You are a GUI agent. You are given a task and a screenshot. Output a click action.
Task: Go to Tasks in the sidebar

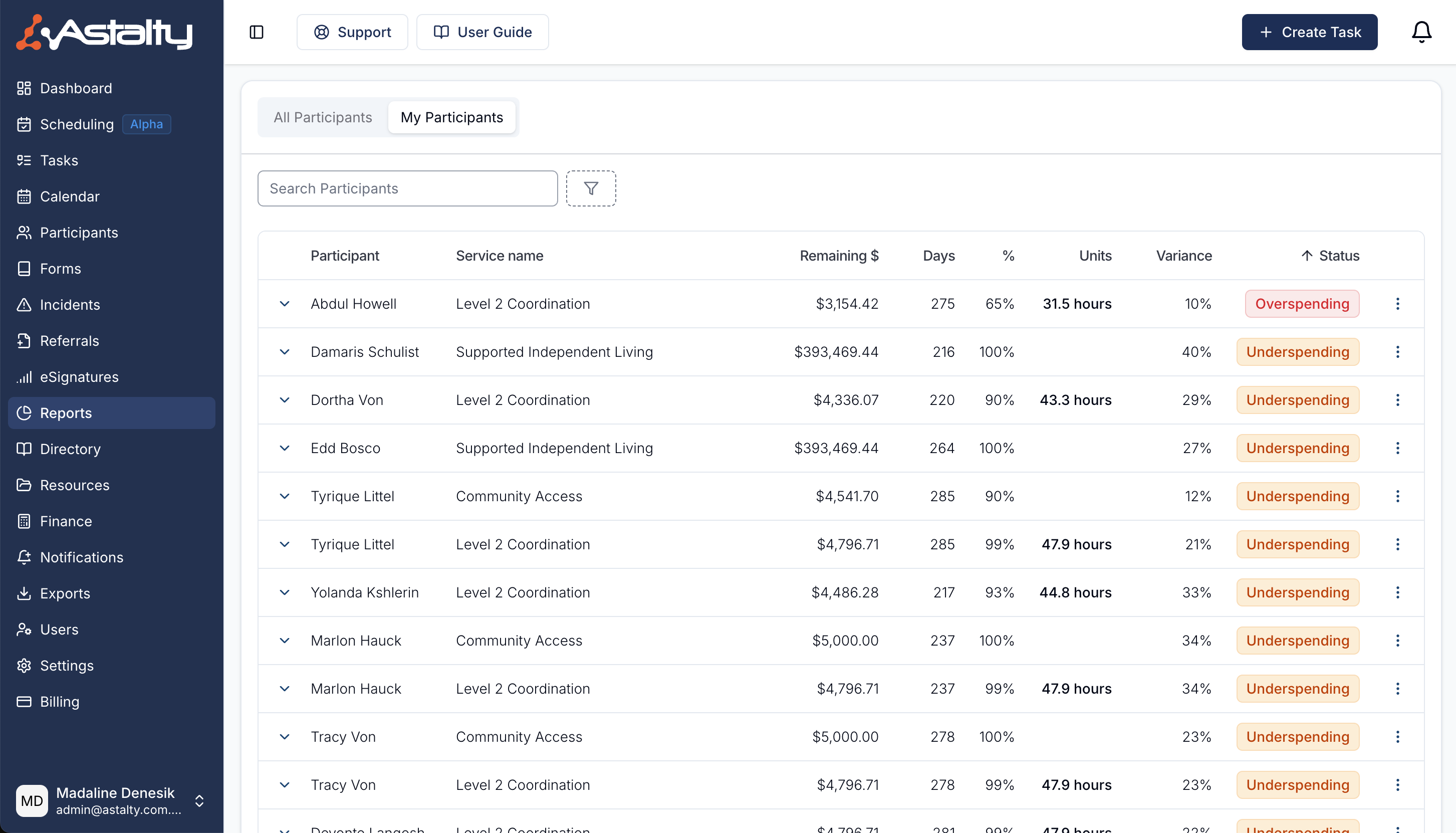click(112, 160)
